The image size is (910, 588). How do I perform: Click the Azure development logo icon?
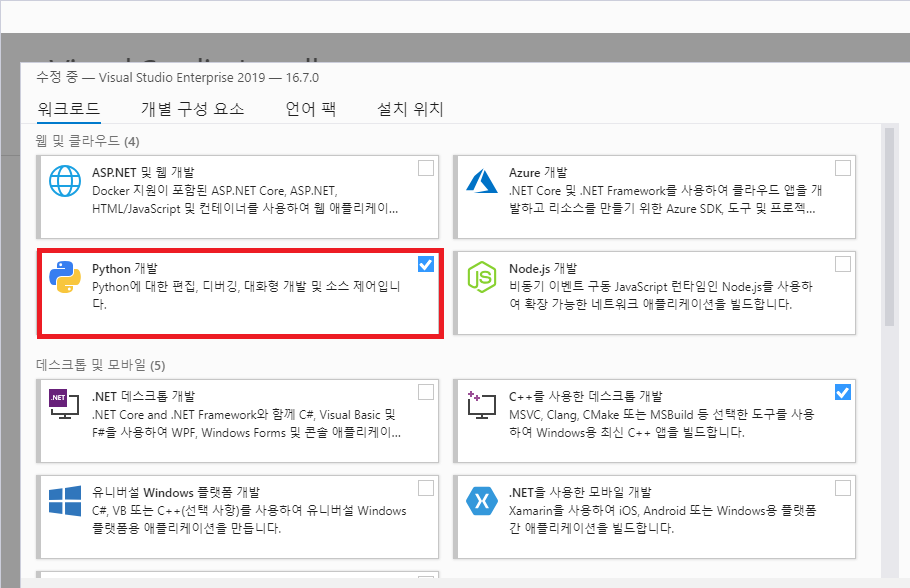(482, 181)
